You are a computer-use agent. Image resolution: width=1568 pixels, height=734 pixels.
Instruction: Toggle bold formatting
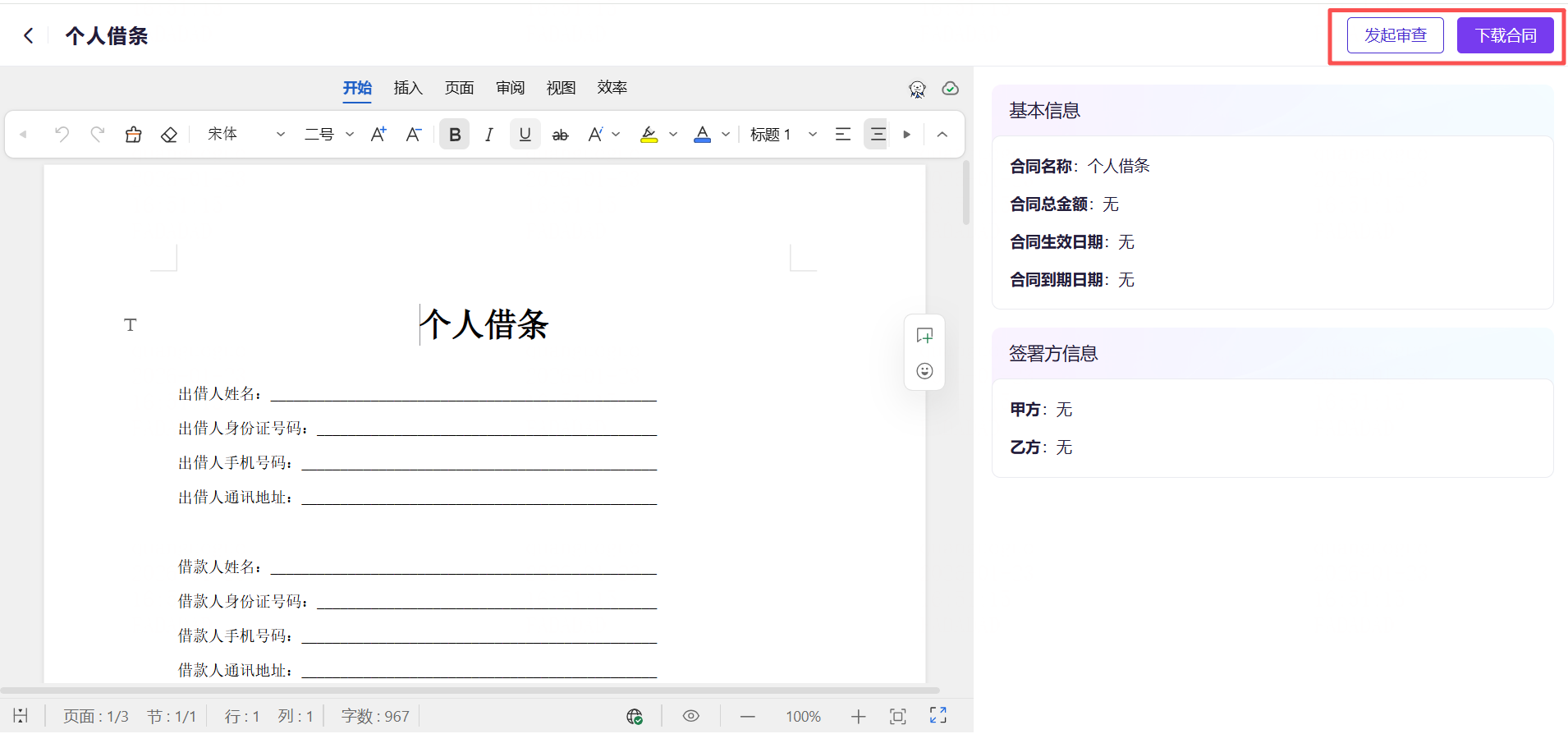[x=454, y=135]
